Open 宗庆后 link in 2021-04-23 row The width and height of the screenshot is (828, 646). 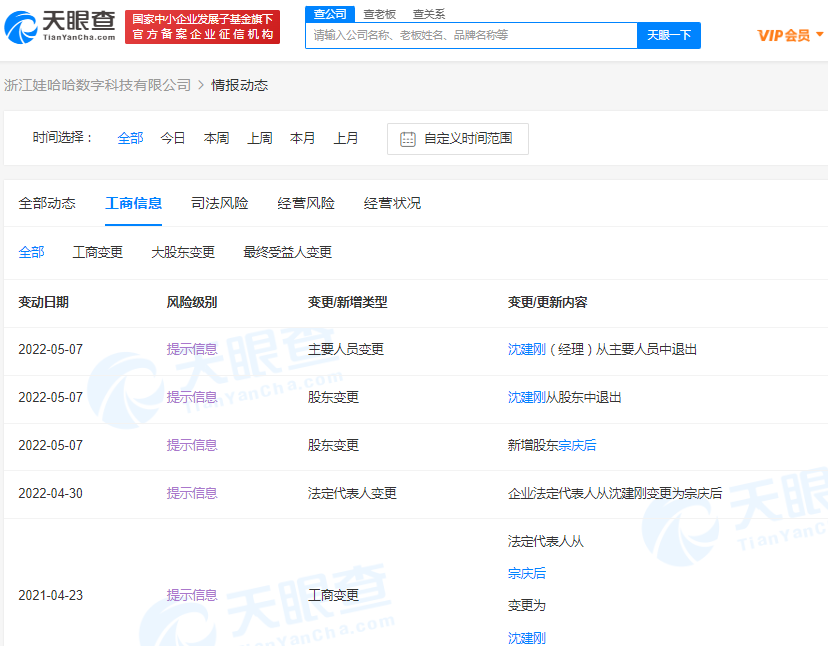tap(526, 574)
